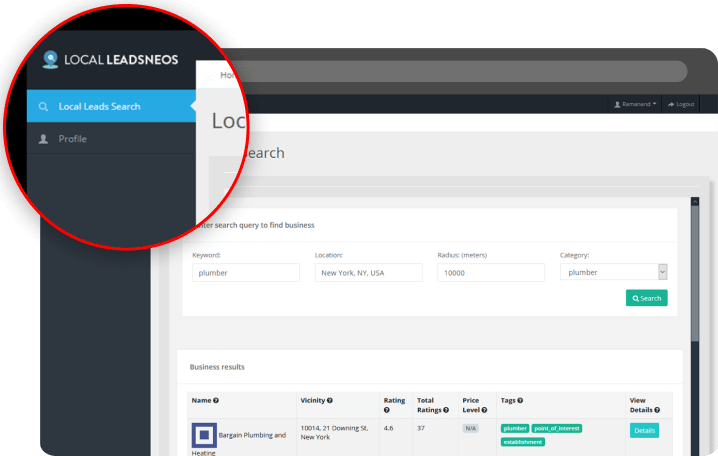This screenshot has width=718, height=456.
Task: Click the help icon beside Name header
Action: click(x=216, y=401)
